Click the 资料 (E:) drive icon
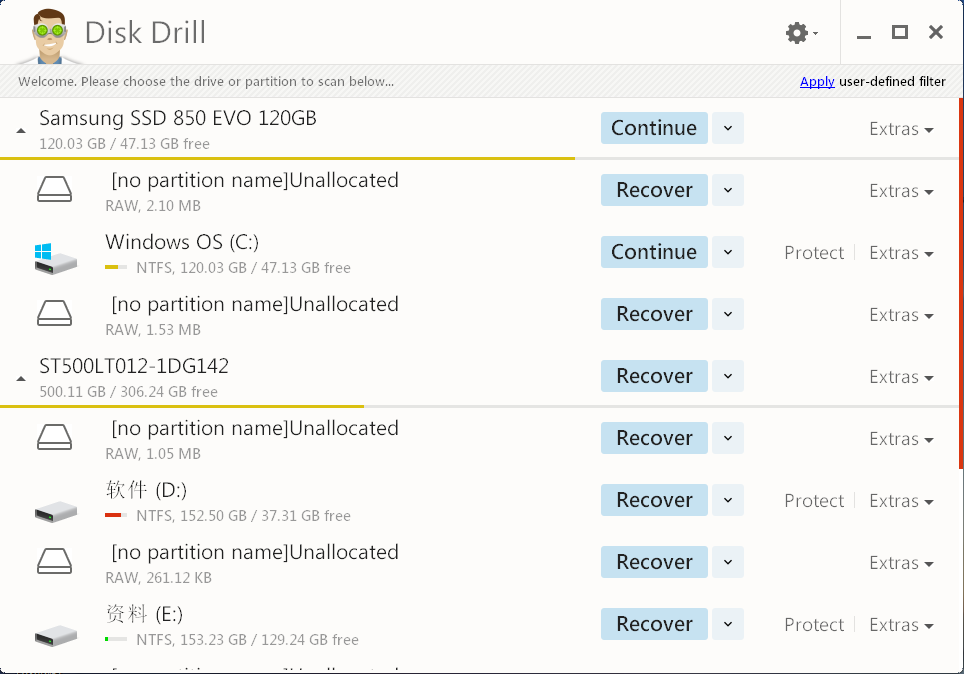Viewport: 964px width, 674px height. 55,635
